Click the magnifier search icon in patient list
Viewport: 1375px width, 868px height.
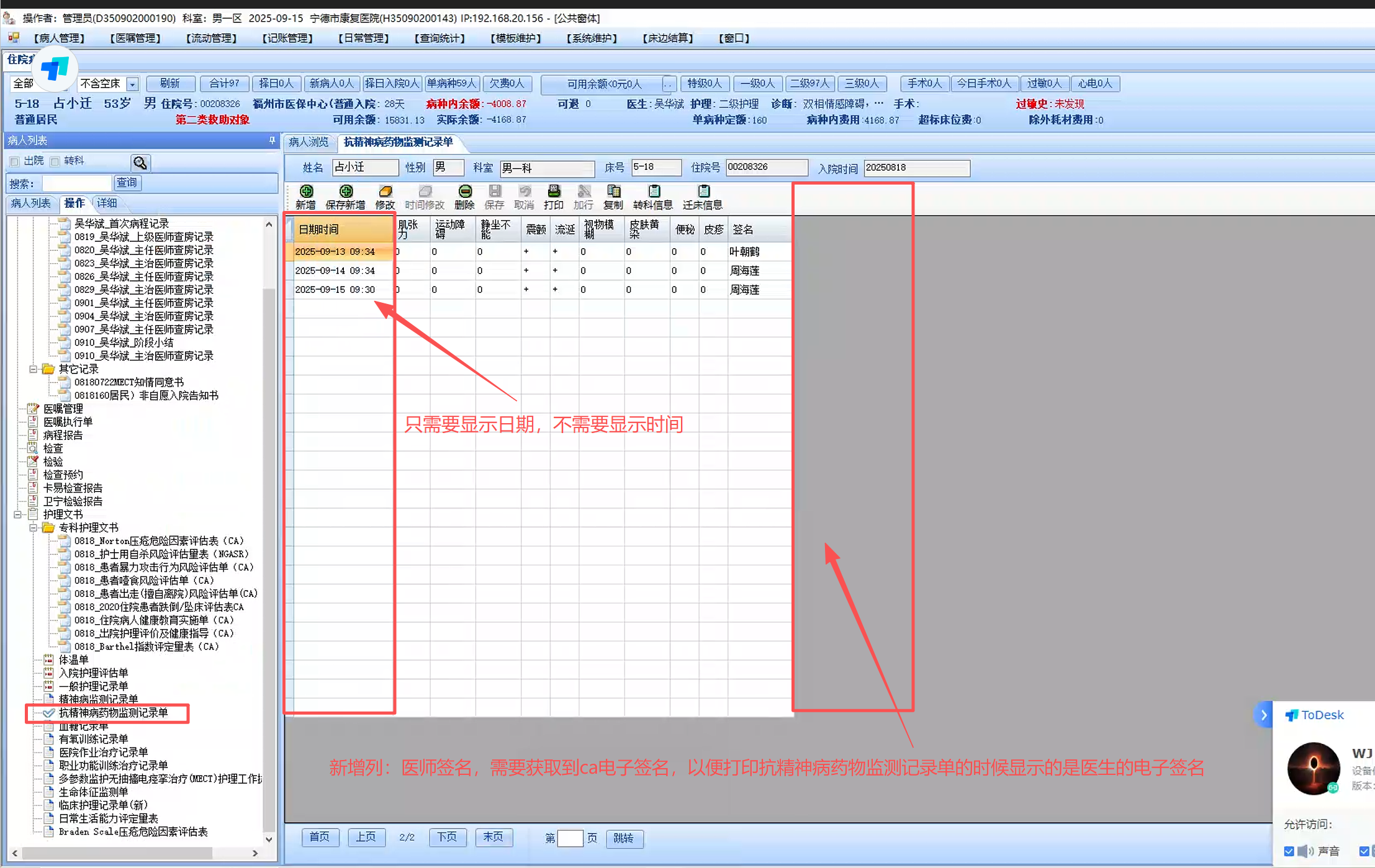tap(140, 163)
